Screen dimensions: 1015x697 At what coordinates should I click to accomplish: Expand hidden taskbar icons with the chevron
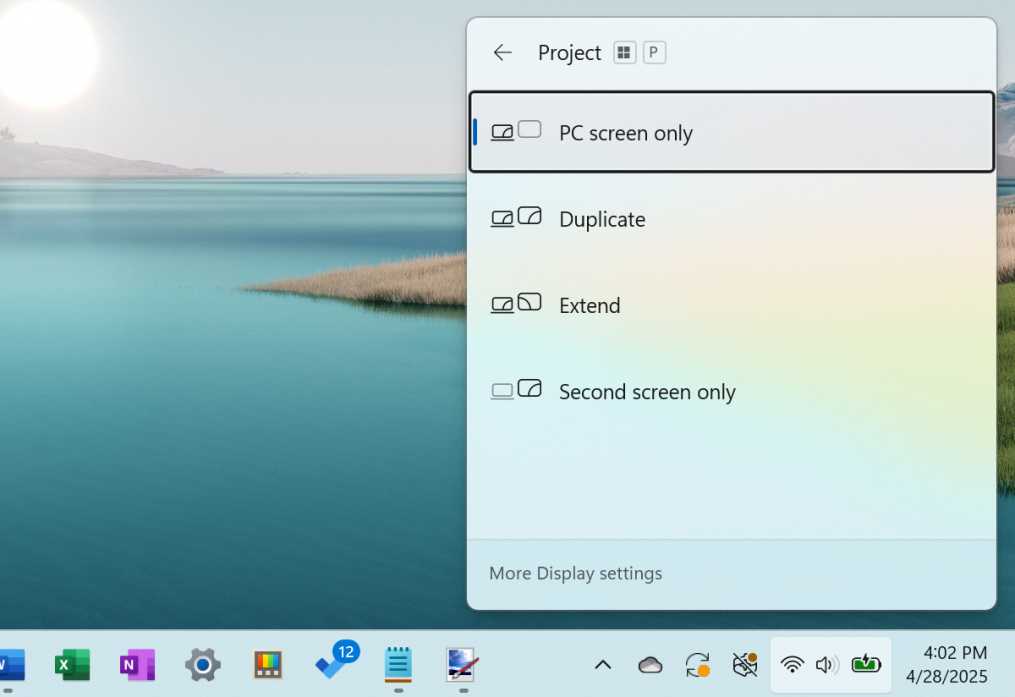pyautogui.click(x=603, y=665)
